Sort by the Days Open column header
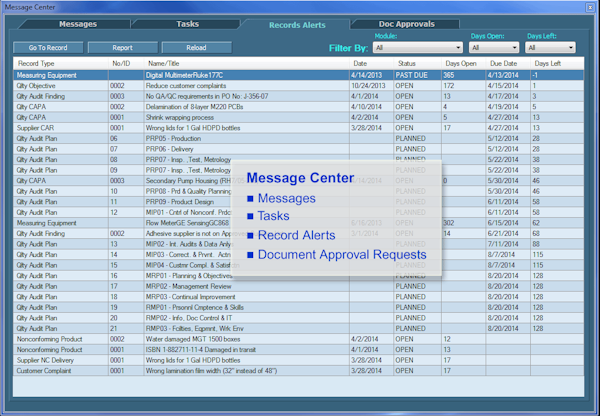 pyautogui.click(x=461, y=64)
